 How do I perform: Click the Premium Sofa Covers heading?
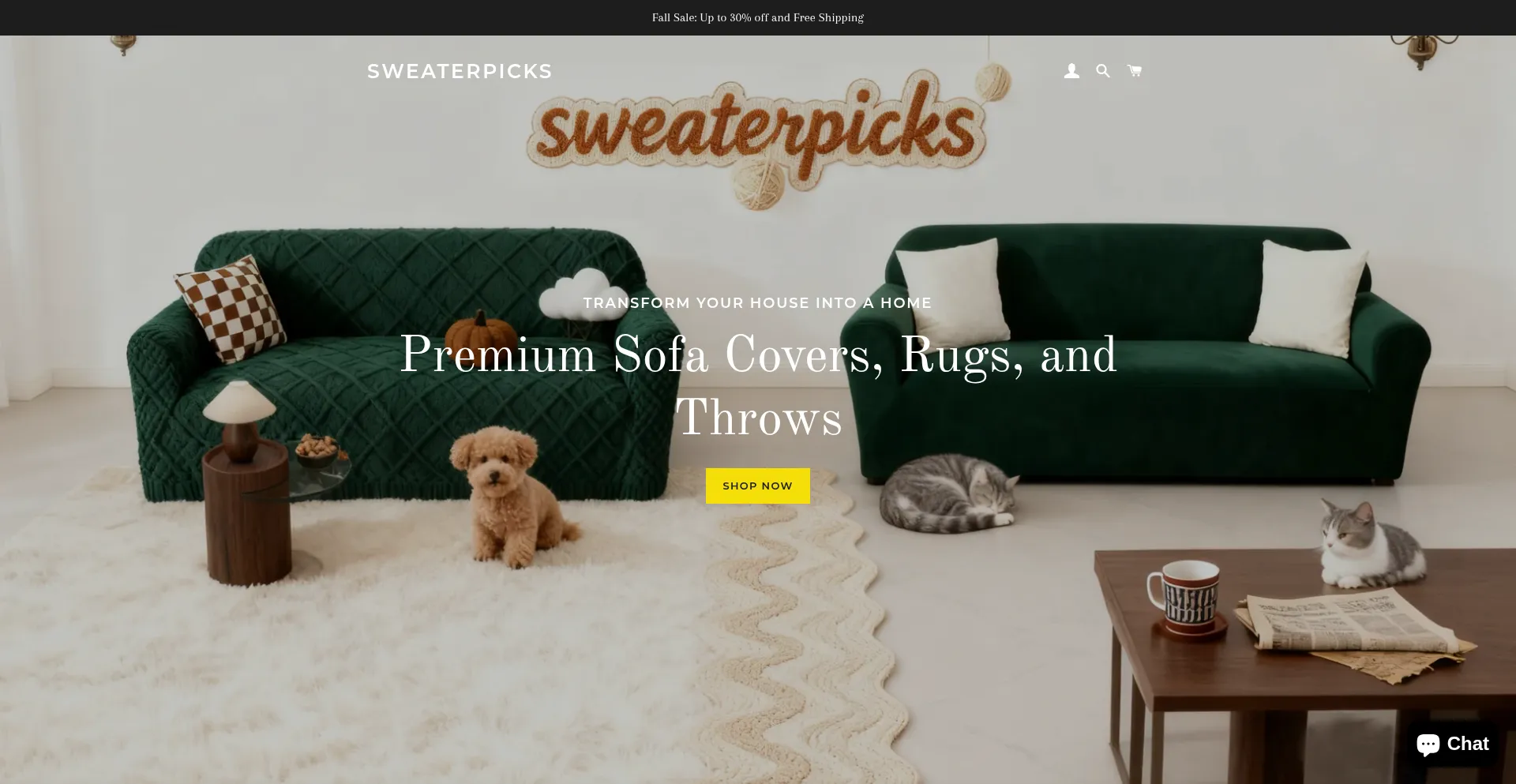pos(758,387)
